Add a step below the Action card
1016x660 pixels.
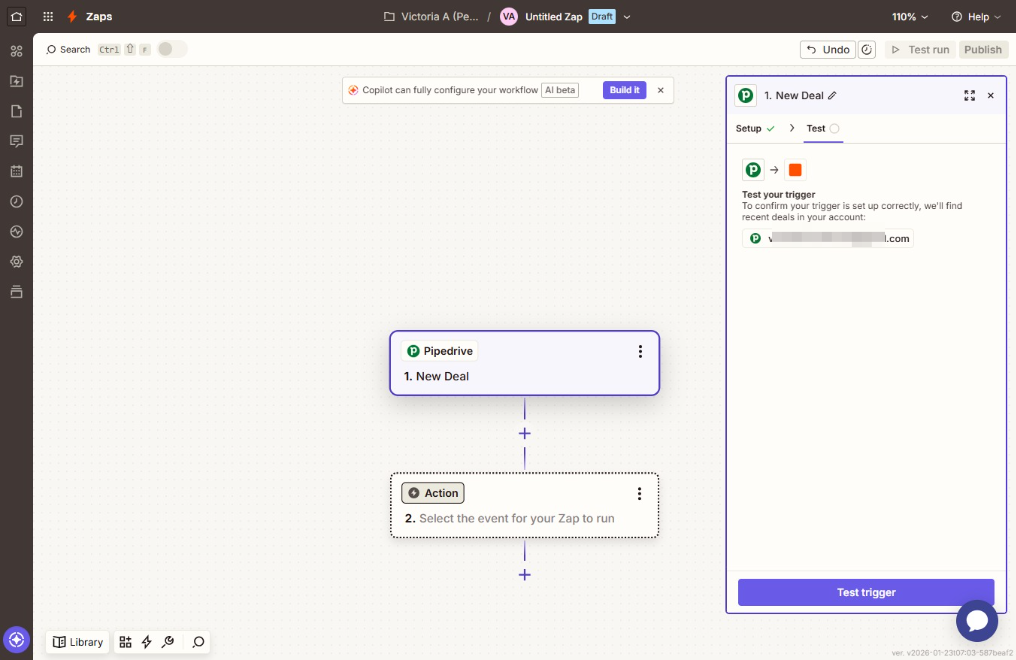[525, 575]
